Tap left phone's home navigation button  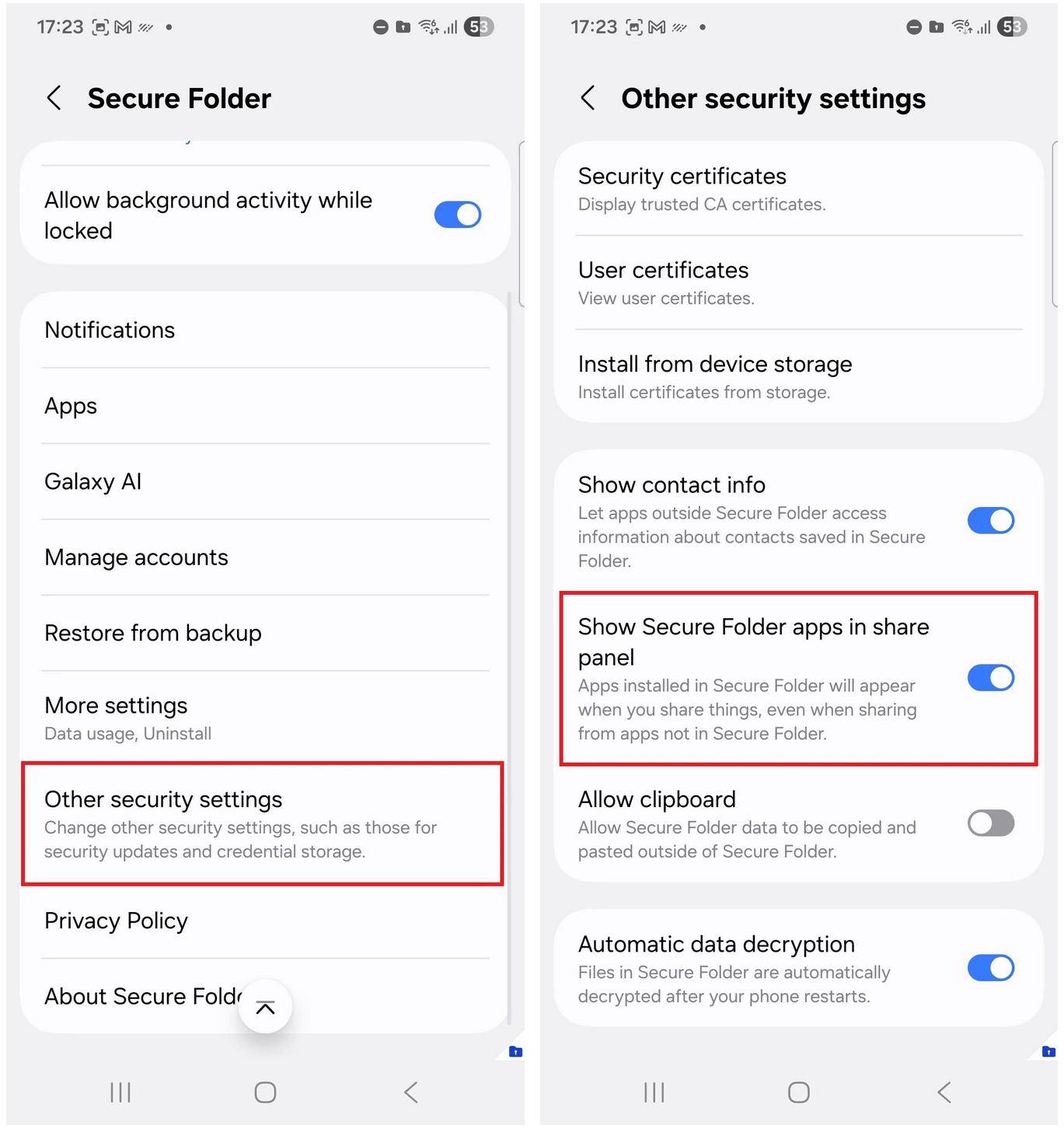tap(265, 1092)
